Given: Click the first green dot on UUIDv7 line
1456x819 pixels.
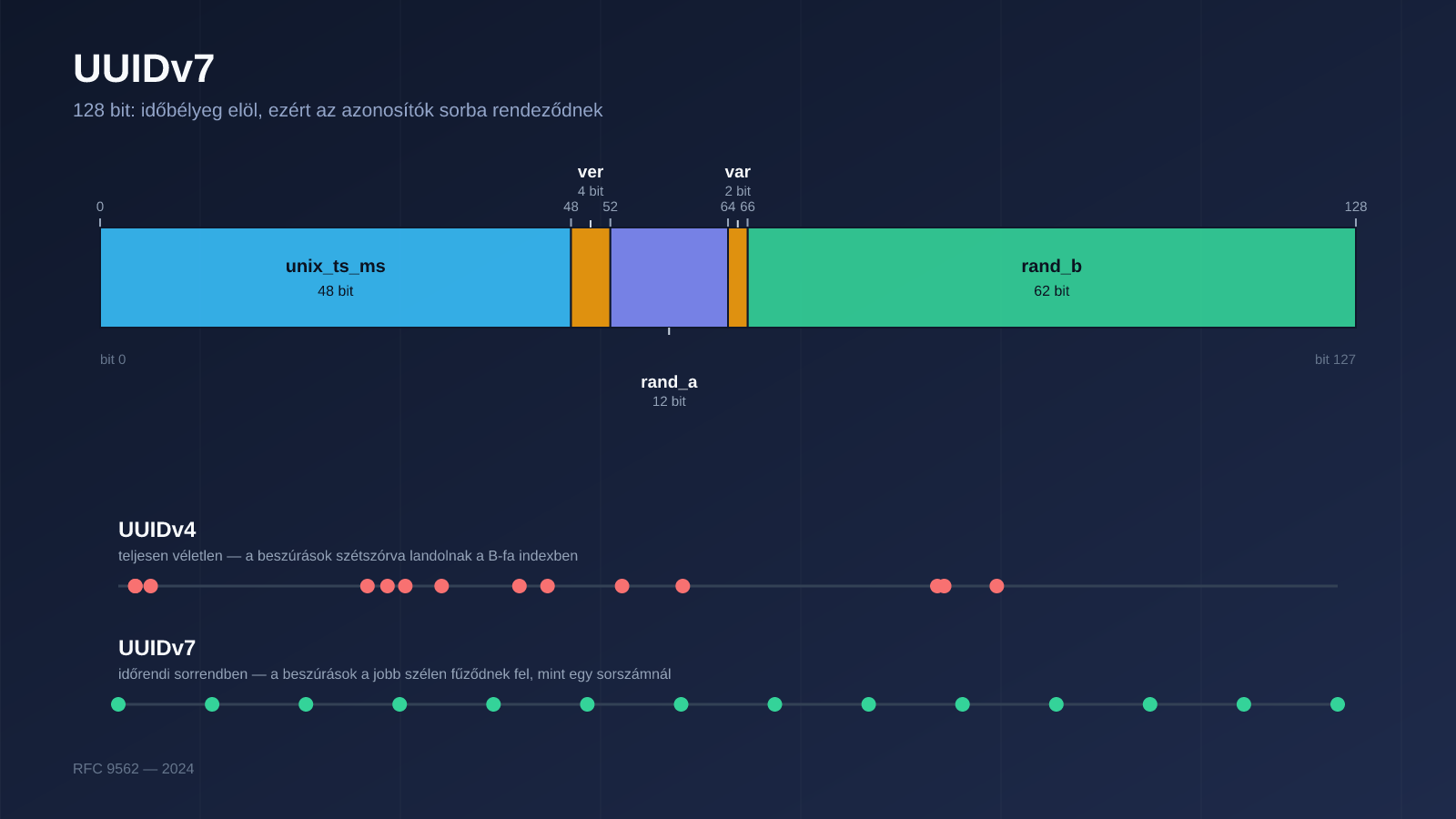Looking at the screenshot, I should point(118,704).
